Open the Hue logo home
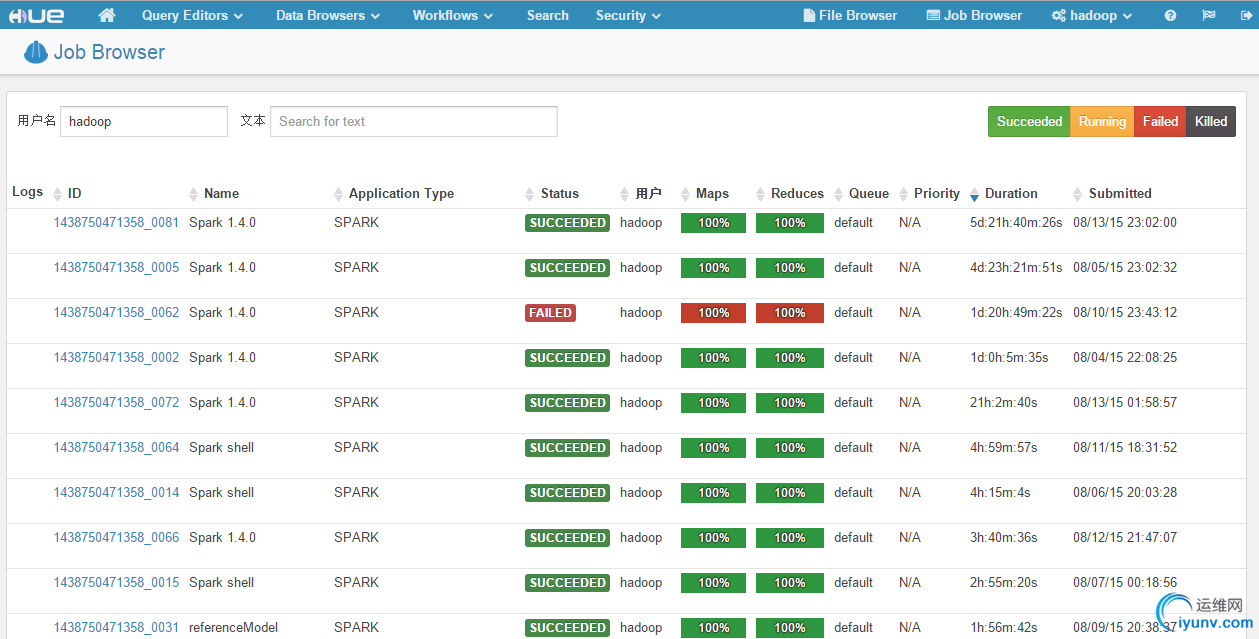The image size is (1259, 639). click(x=37, y=15)
